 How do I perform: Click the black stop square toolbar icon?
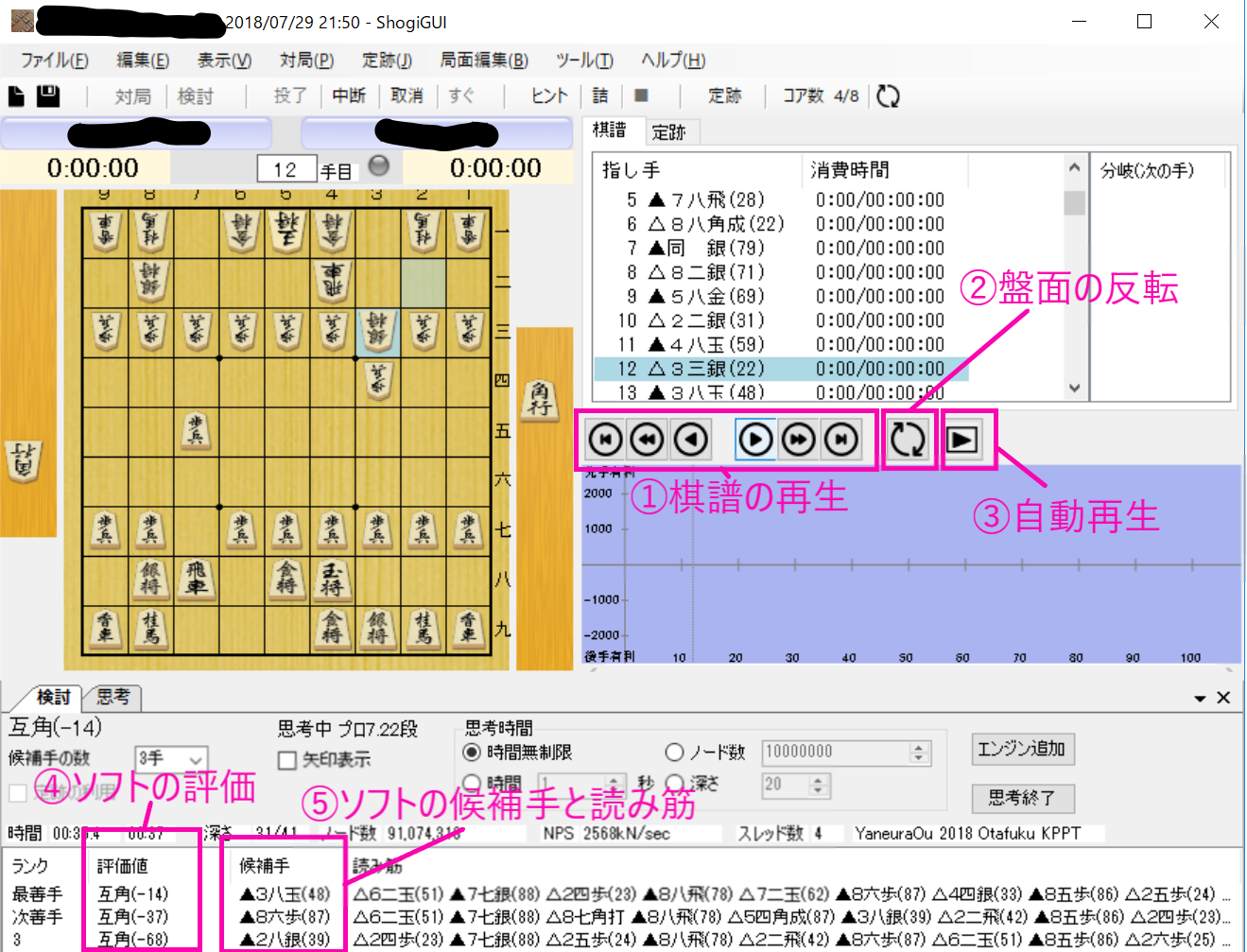[x=641, y=95]
